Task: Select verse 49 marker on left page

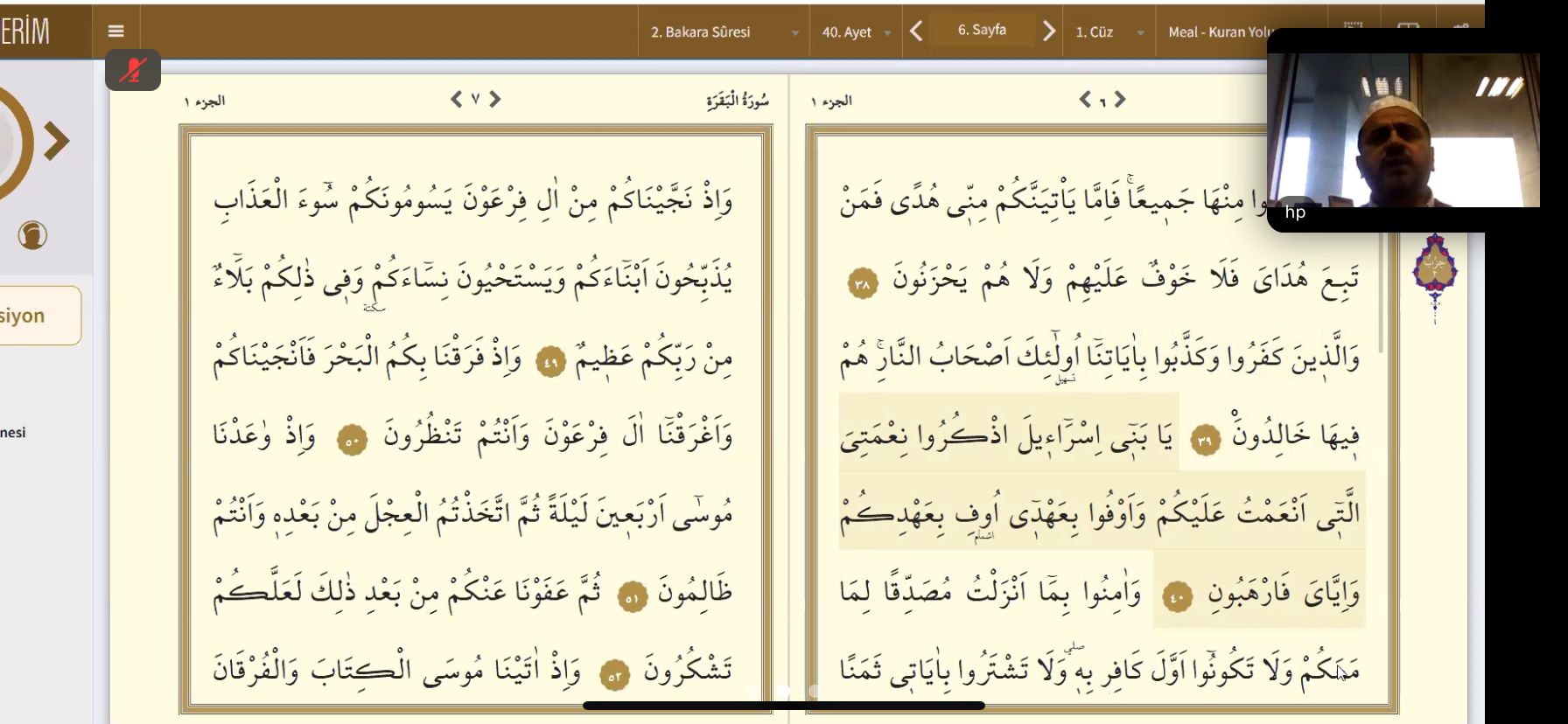Action: (550, 362)
